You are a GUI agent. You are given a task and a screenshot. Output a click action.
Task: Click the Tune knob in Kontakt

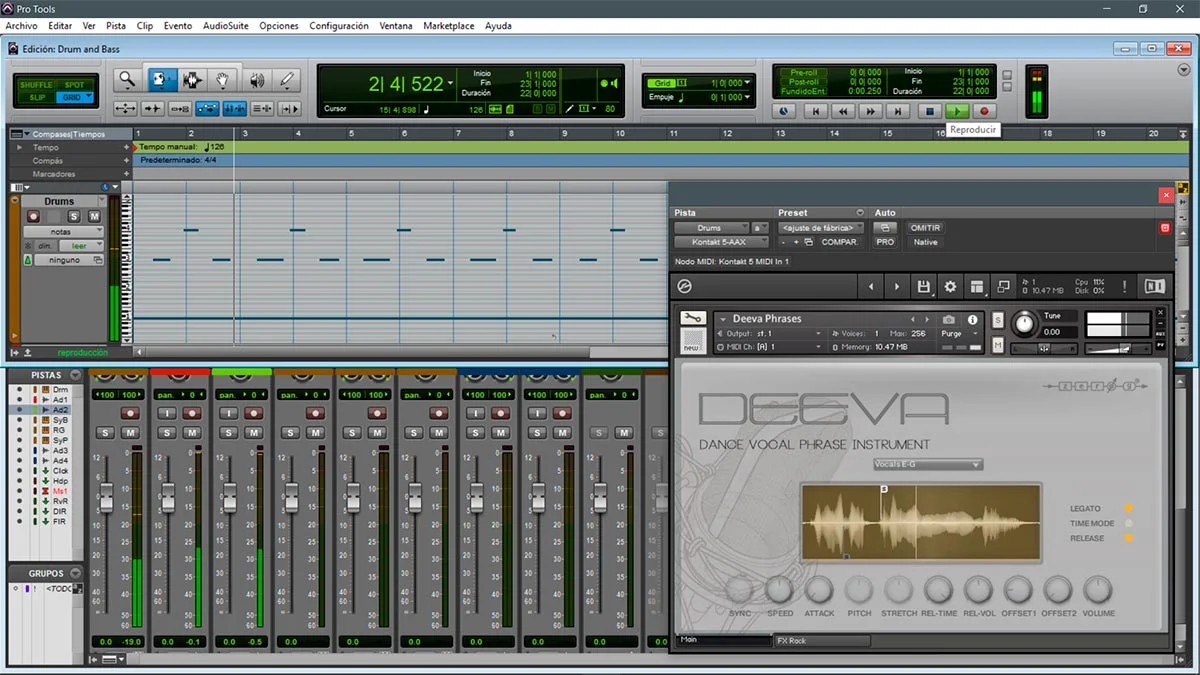1024,324
